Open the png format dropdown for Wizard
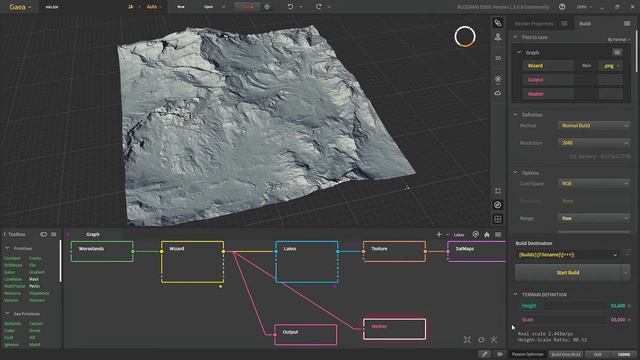 [611, 66]
